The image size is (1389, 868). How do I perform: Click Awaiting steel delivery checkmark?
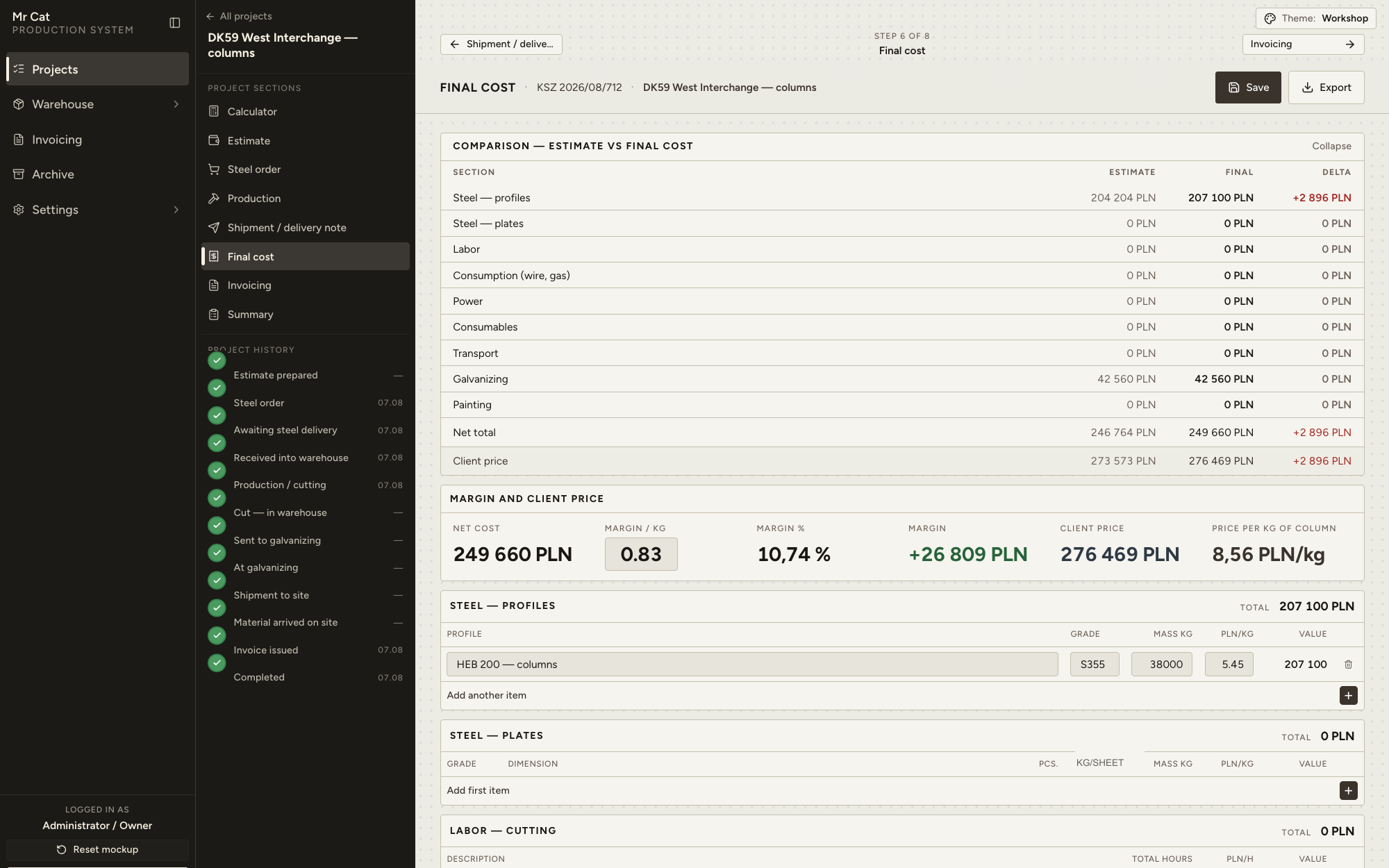(217, 415)
